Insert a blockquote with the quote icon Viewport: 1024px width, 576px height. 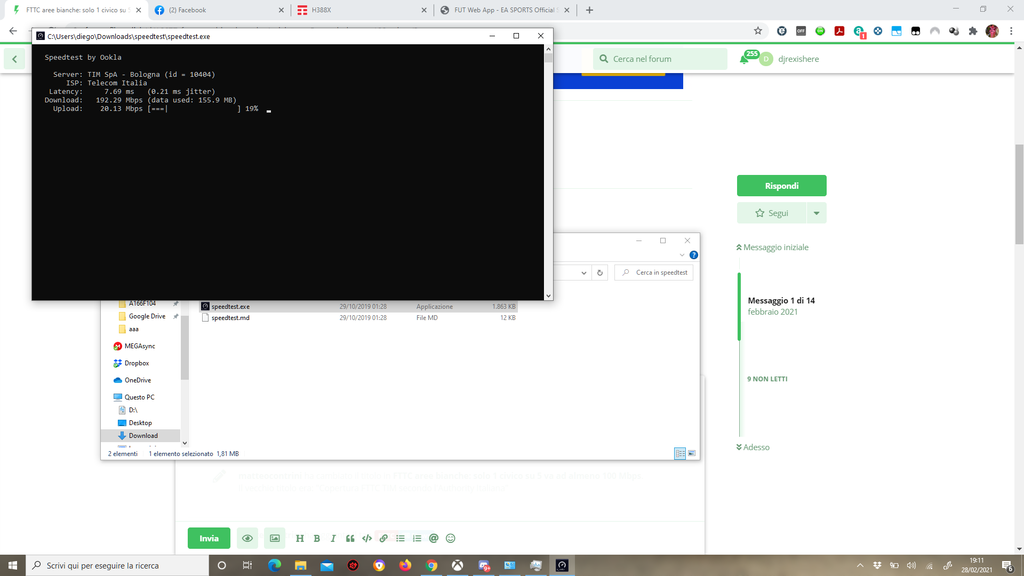tap(350, 538)
